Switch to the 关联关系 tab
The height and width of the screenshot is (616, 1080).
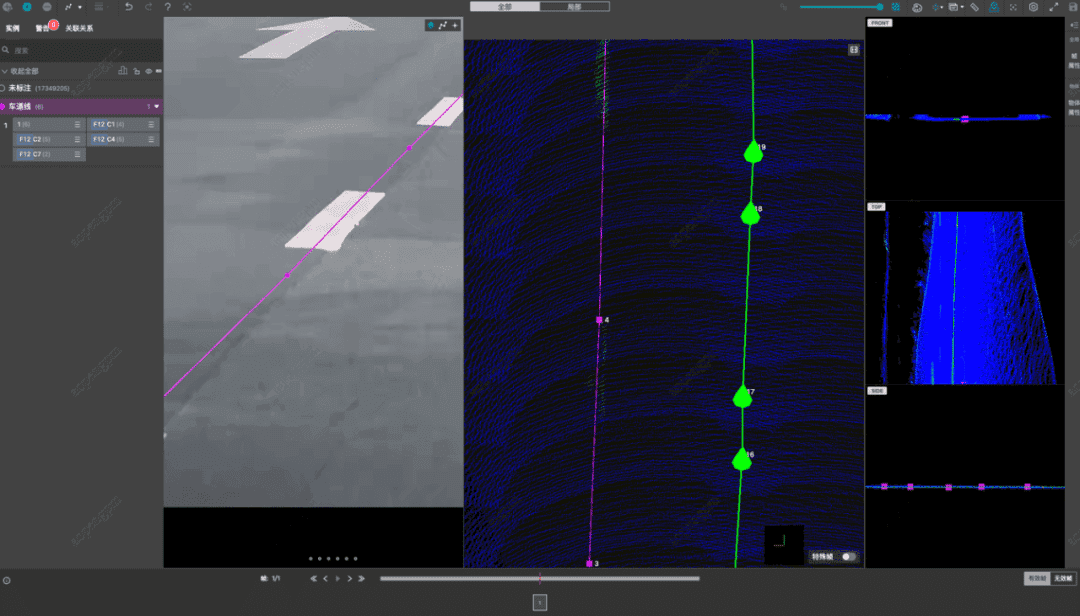click(x=79, y=28)
